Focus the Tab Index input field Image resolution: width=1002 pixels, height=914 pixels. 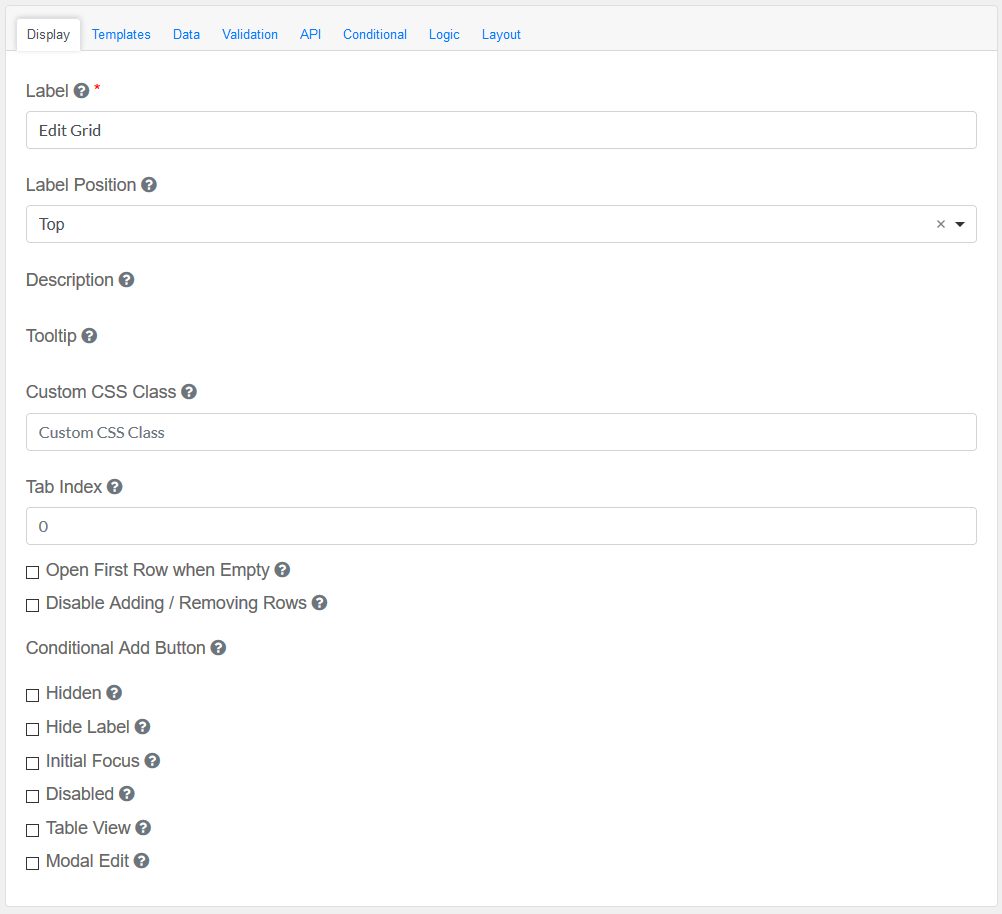coord(501,526)
